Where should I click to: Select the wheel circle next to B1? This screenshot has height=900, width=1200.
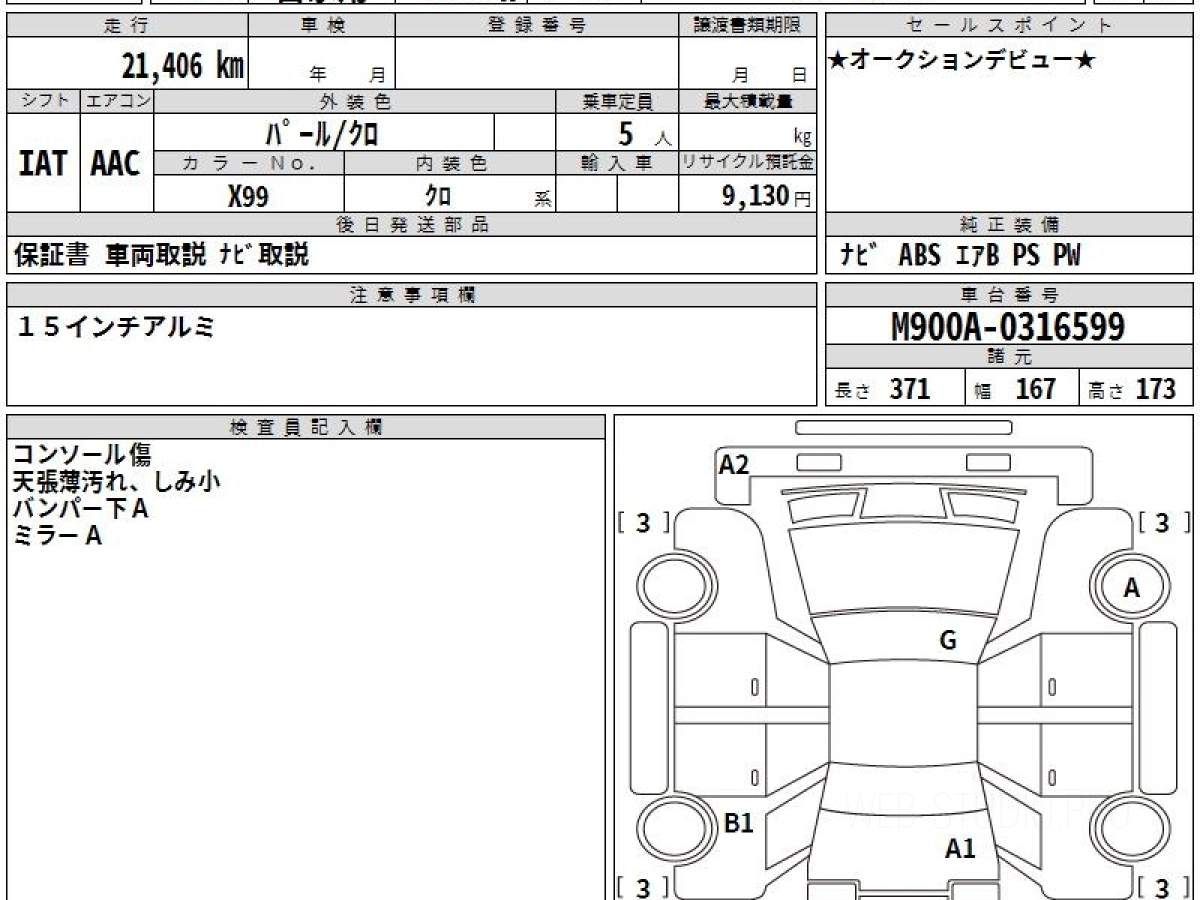[668, 828]
